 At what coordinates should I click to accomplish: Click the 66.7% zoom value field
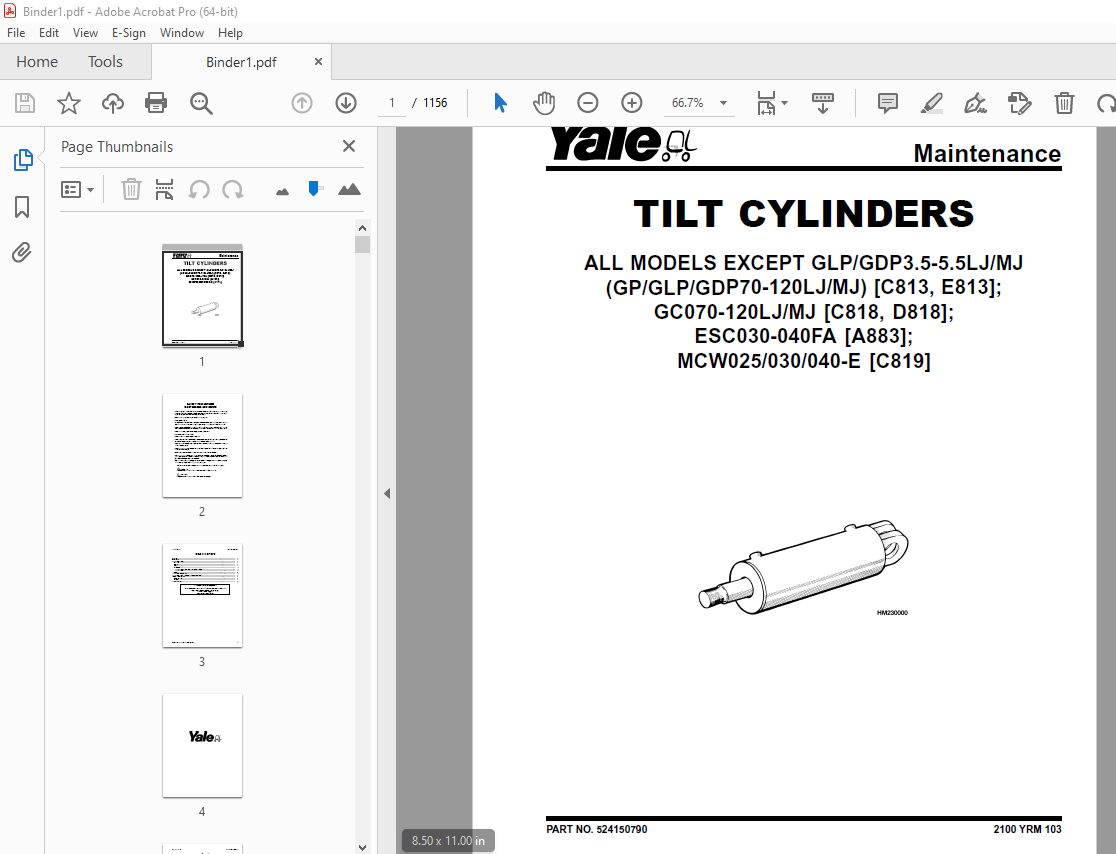(688, 103)
